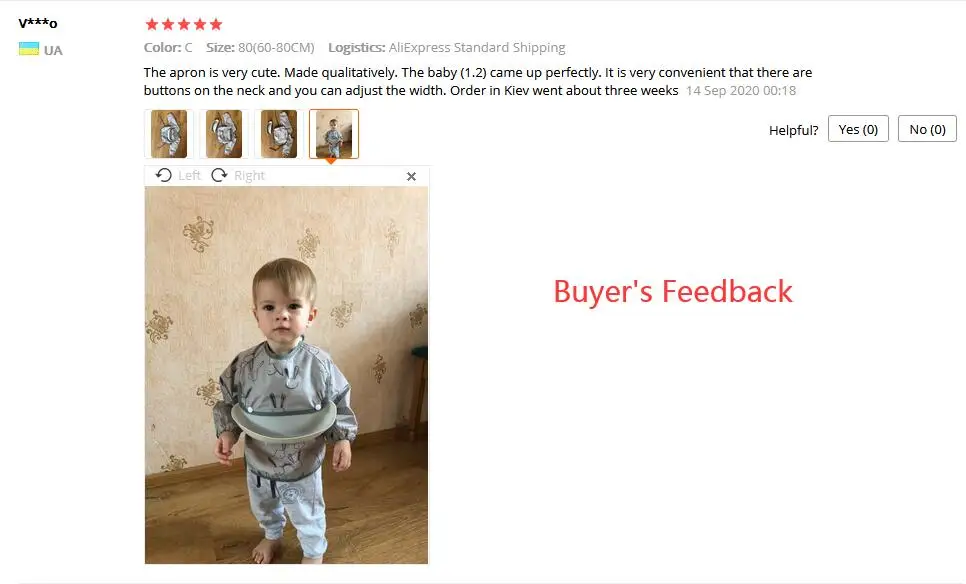The image size is (966, 584).
Task: Click the enlarged baby photo
Action: coord(286,375)
